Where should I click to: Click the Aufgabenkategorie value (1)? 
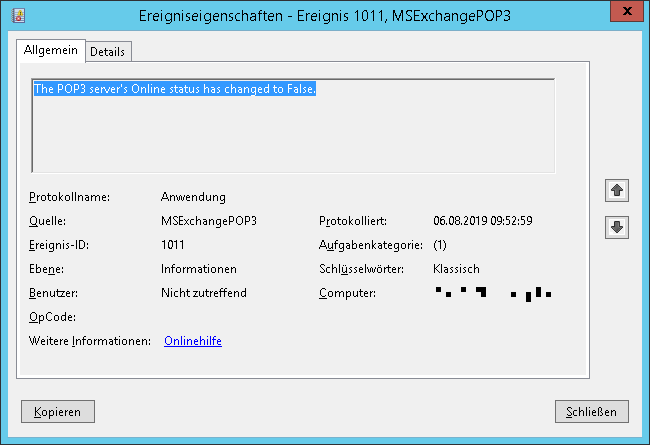click(x=440, y=245)
